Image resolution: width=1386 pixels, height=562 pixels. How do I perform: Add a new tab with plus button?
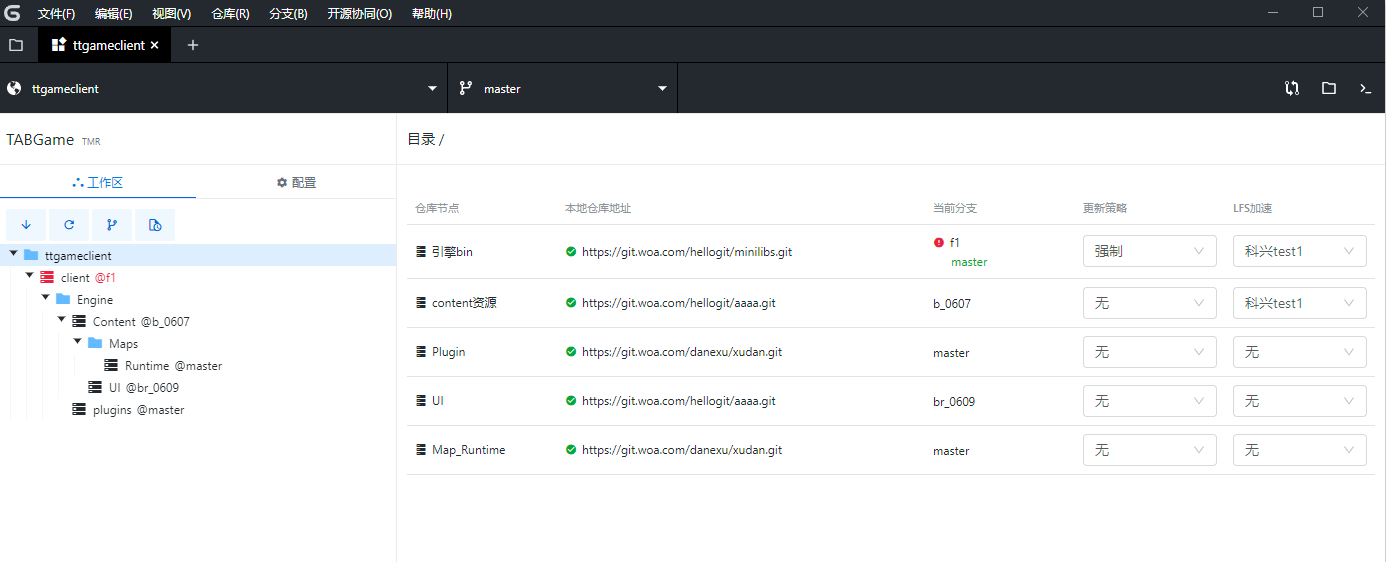coord(193,45)
